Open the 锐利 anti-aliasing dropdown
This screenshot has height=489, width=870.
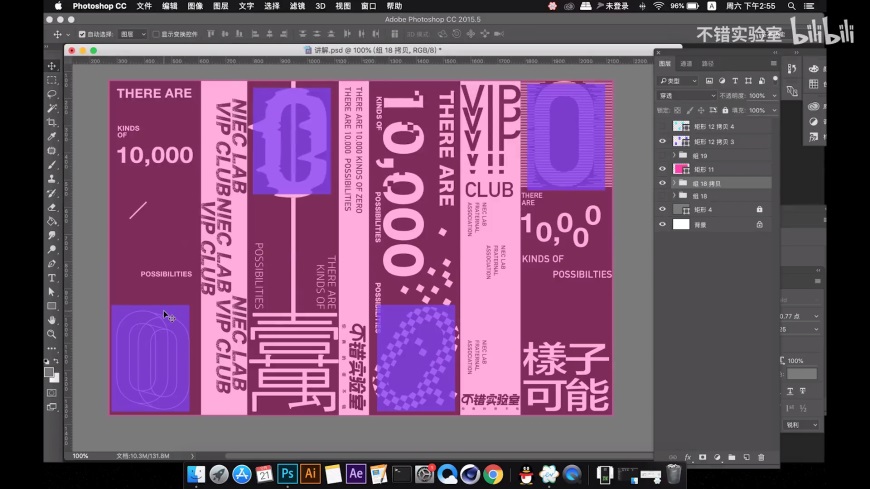point(801,425)
